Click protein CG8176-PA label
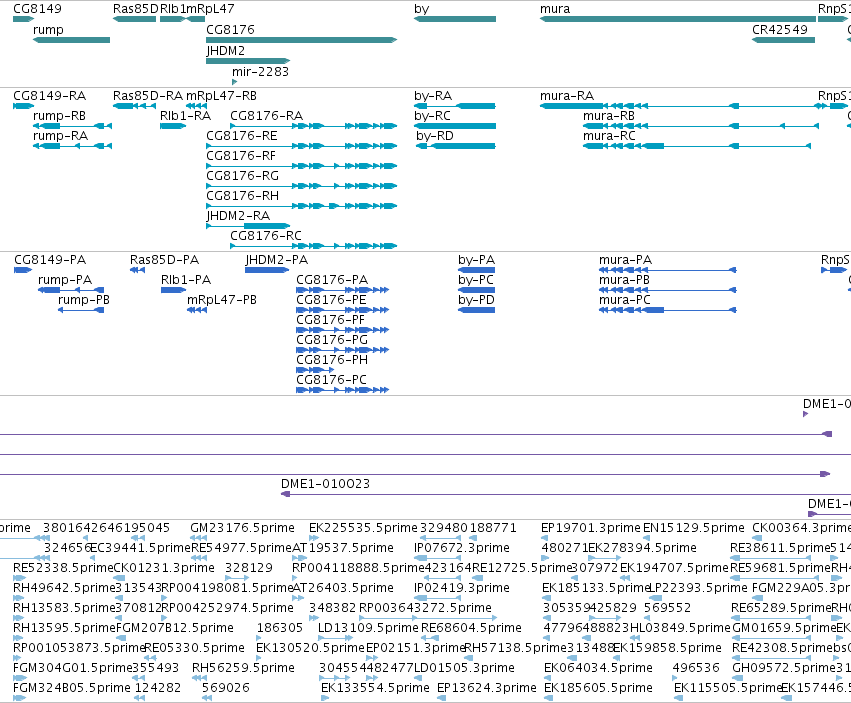 pyautogui.click(x=332, y=280)
